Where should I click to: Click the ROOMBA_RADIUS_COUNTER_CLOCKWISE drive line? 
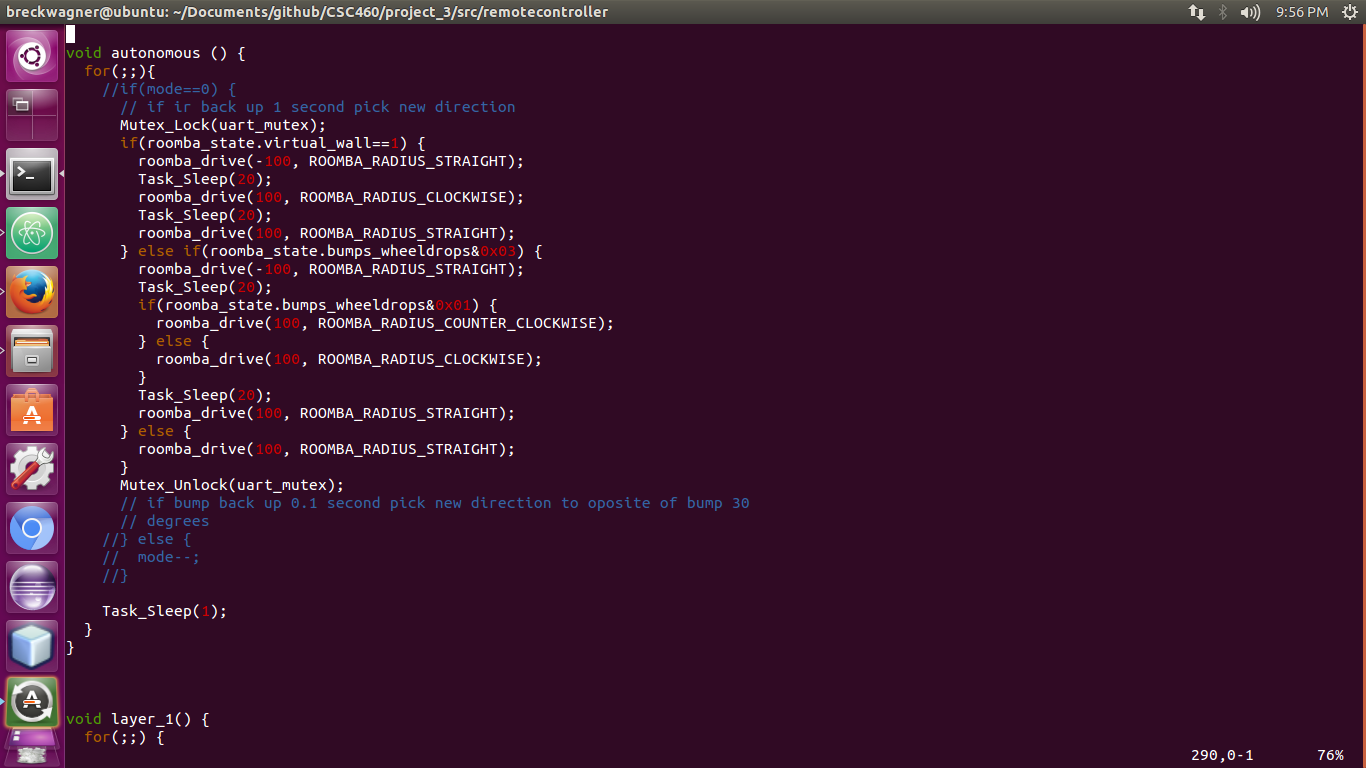pyautogui.click(x=385, y=323)
